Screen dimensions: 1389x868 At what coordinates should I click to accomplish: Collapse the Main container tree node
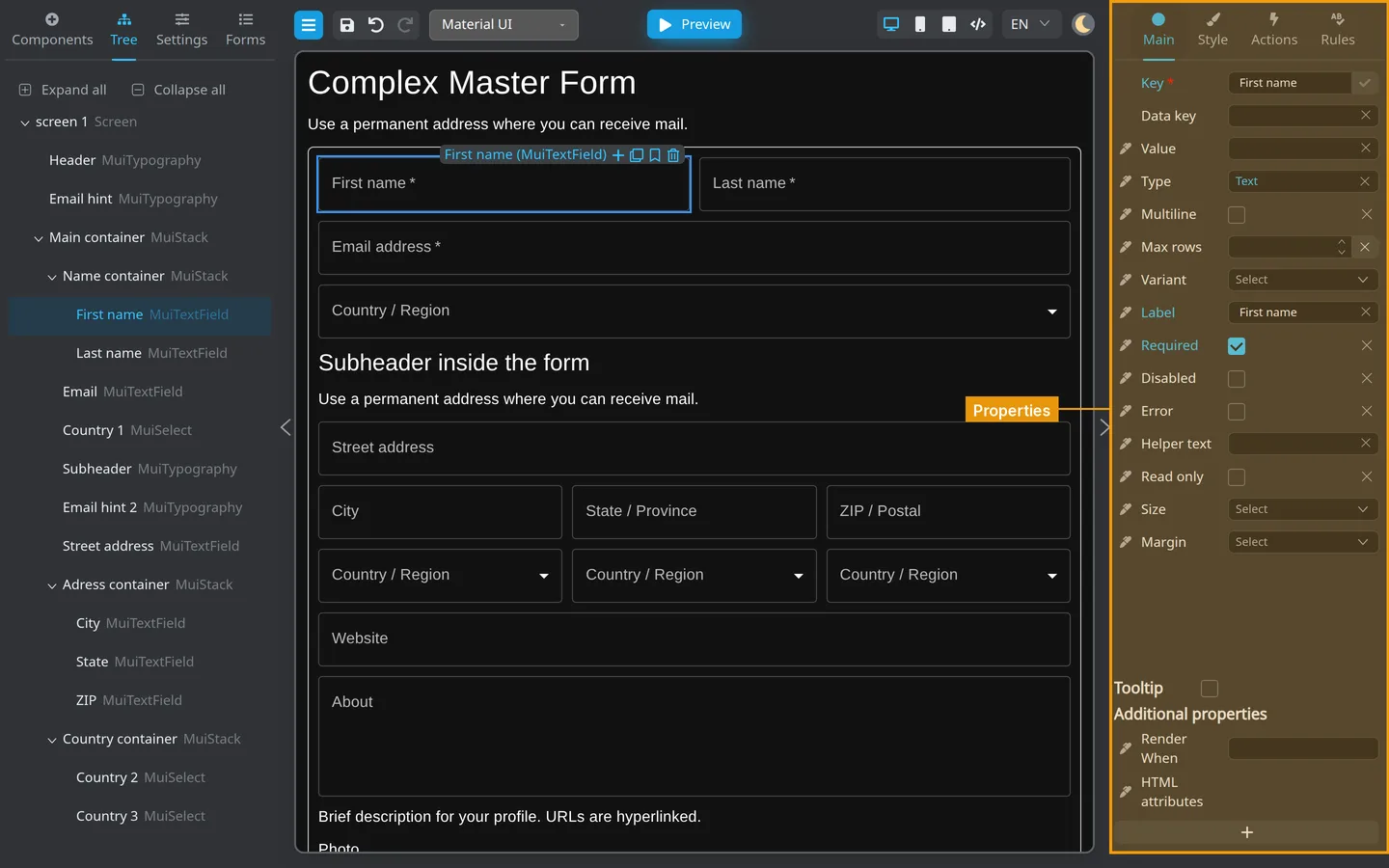39,238
